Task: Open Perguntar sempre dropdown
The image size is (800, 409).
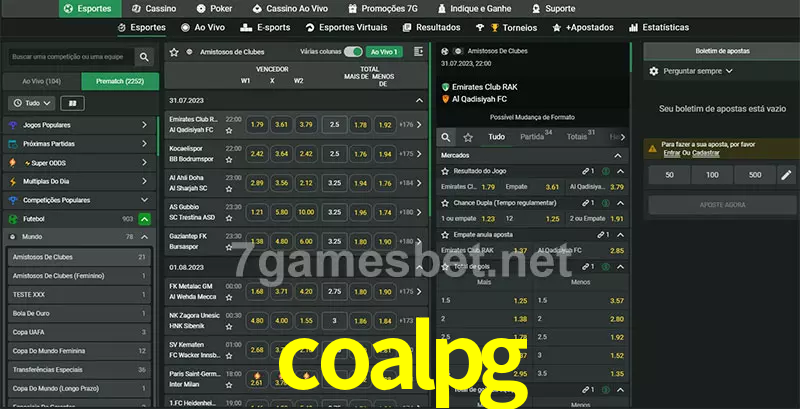Action: point(697,71)
